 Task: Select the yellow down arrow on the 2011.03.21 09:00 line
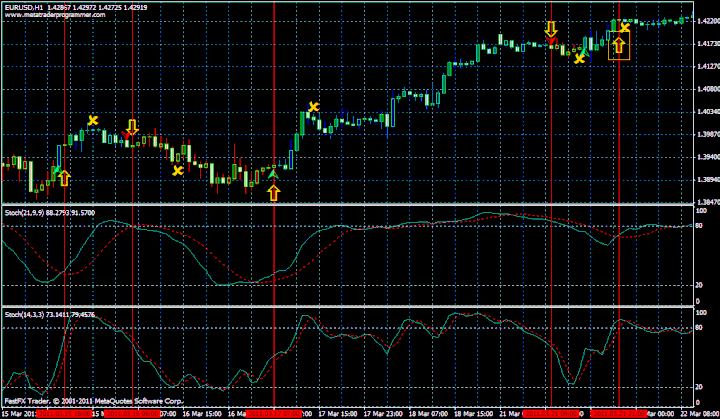(551, 29)
